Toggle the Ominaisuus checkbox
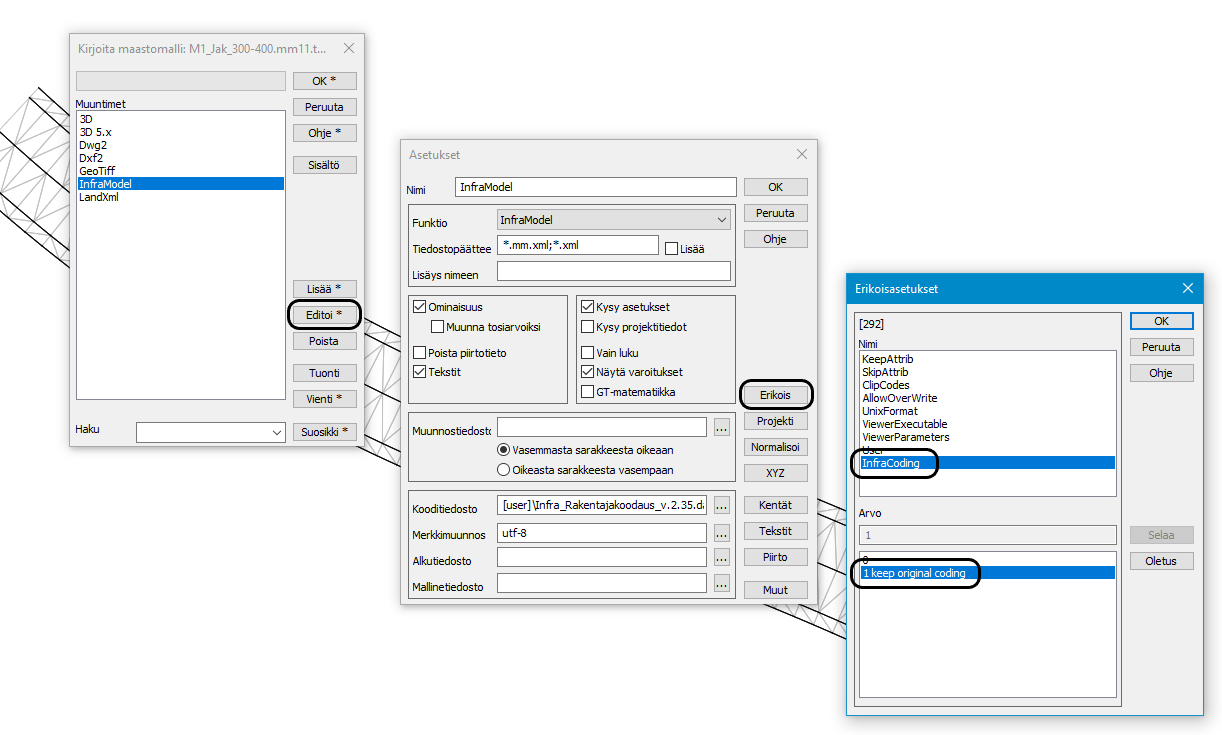Screen dimensions: 1222x735 pos(420,307)
